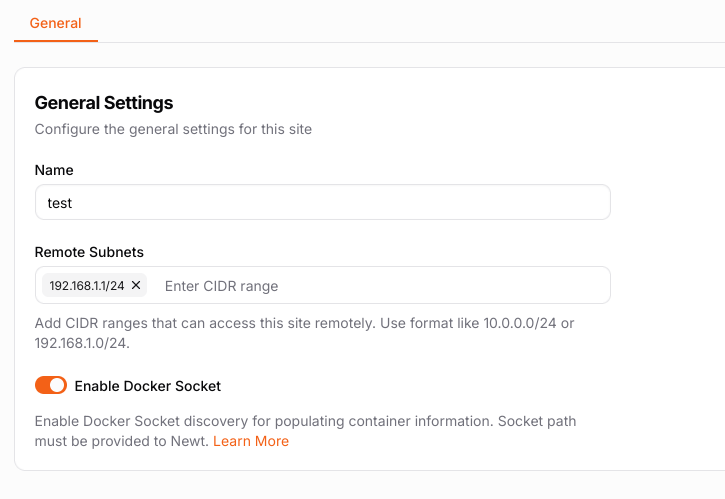Image resolution: width=725 pixels, height=499 pixels.
Task: Remove the 192.168.1.1/24 subnet tag
Action: tap(136, 286)
